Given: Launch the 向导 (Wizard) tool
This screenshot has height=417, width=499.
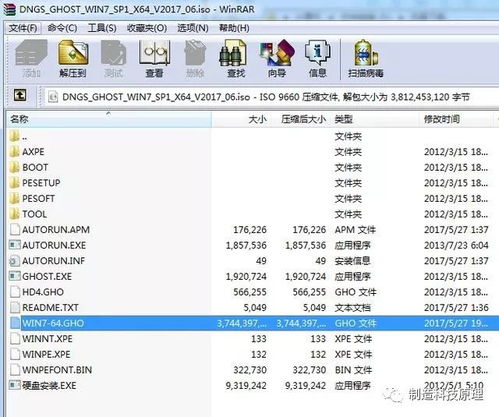Looking at the screenshot, I should (x=277, y=58).
